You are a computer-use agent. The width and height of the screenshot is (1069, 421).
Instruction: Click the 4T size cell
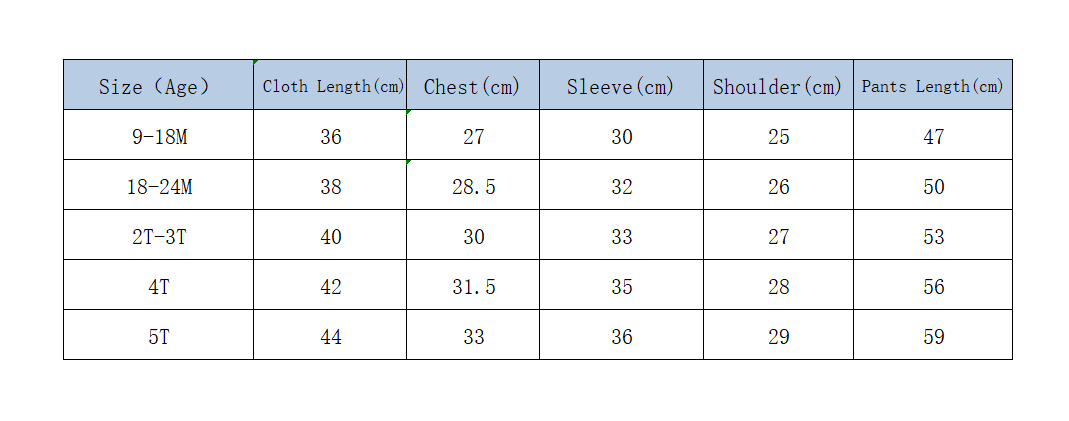click(x=158, y=285)
